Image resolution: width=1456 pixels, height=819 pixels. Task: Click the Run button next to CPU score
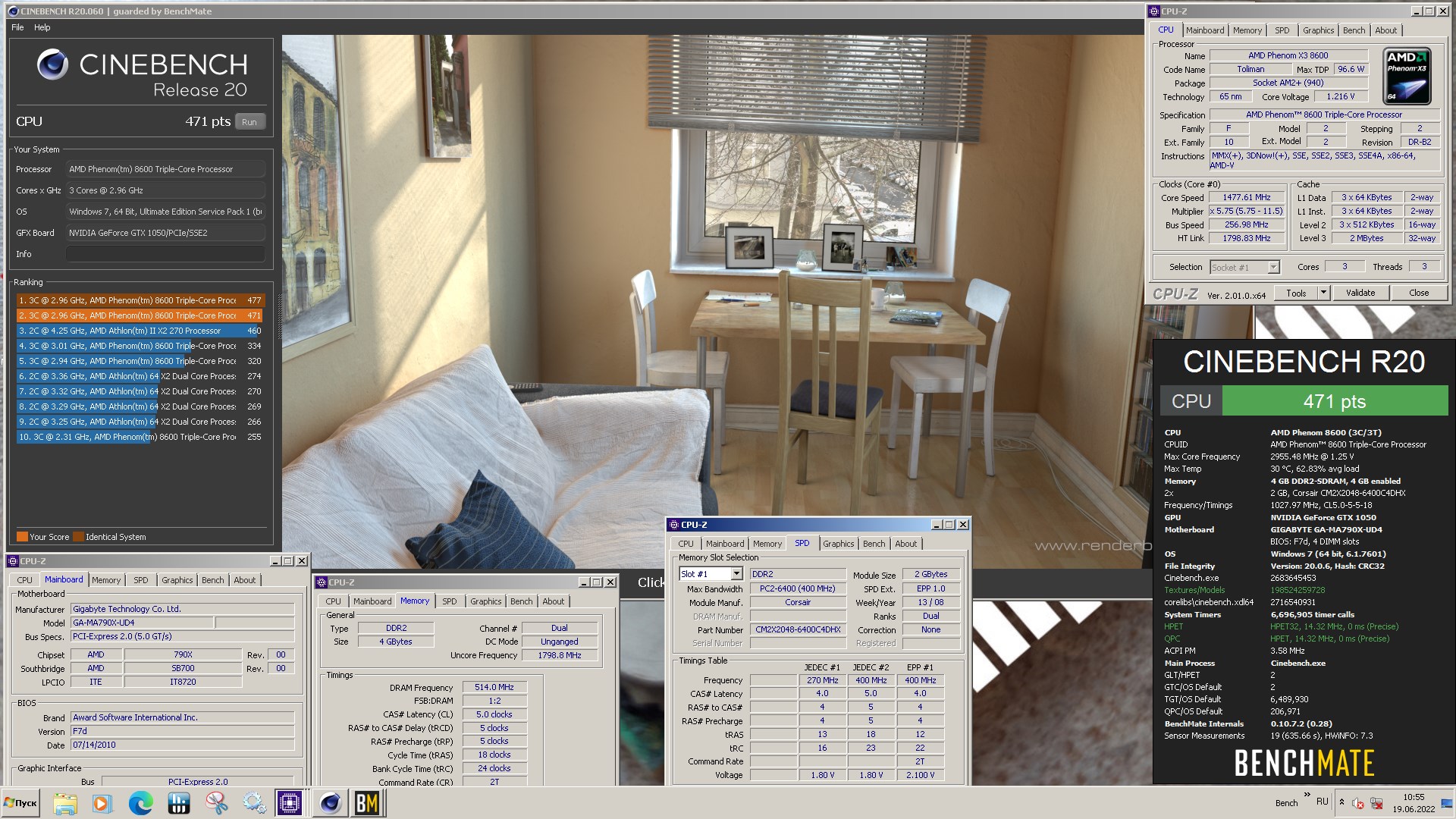pos(249,122)
